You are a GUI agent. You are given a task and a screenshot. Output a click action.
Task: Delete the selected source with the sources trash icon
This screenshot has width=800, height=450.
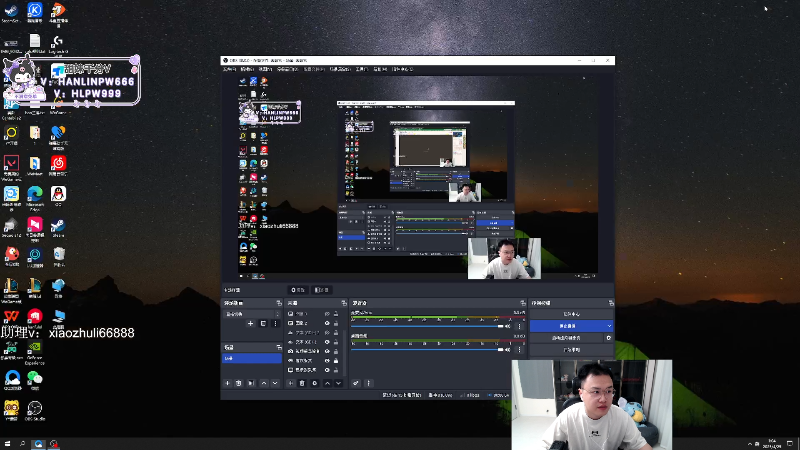point(302,383)
